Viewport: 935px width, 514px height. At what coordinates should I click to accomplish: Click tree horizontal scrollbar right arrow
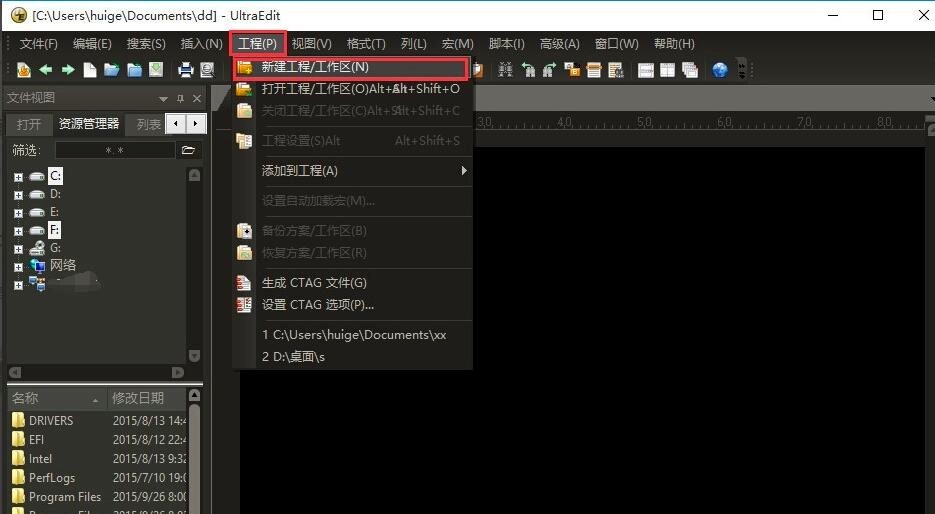pyautogui.click(x=178, y=372)
